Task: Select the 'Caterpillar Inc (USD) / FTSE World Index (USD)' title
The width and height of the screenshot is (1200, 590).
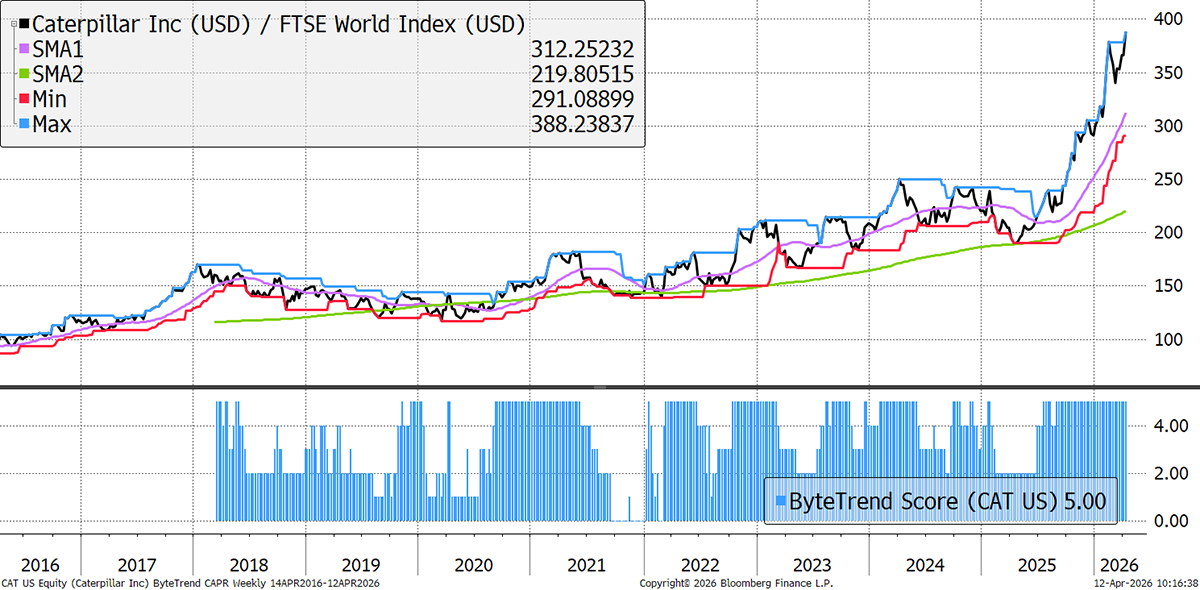Action: pyautogui.click(x=280, y=23)
